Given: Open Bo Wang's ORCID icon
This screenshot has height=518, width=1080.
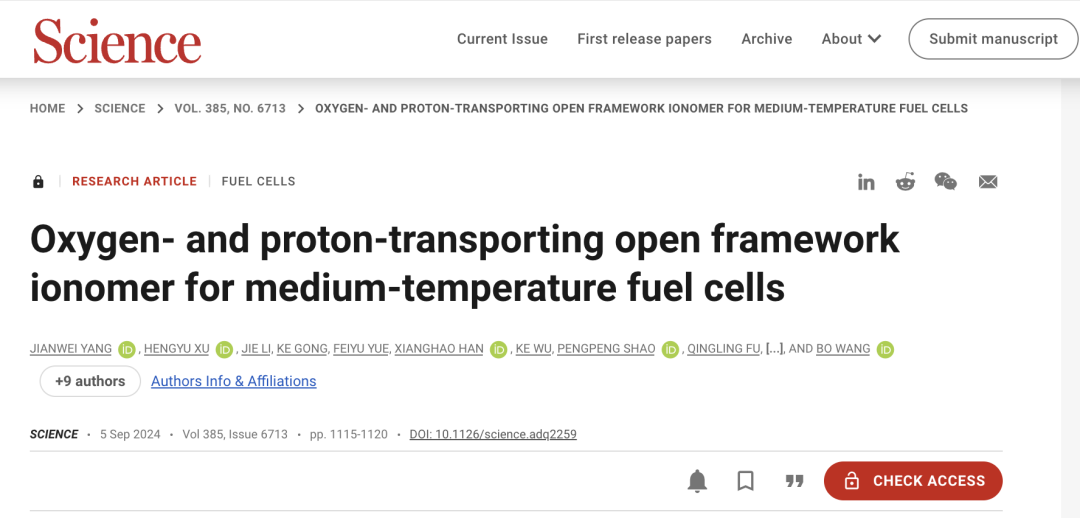Looking at the screenshot, I should pos(885,349).
